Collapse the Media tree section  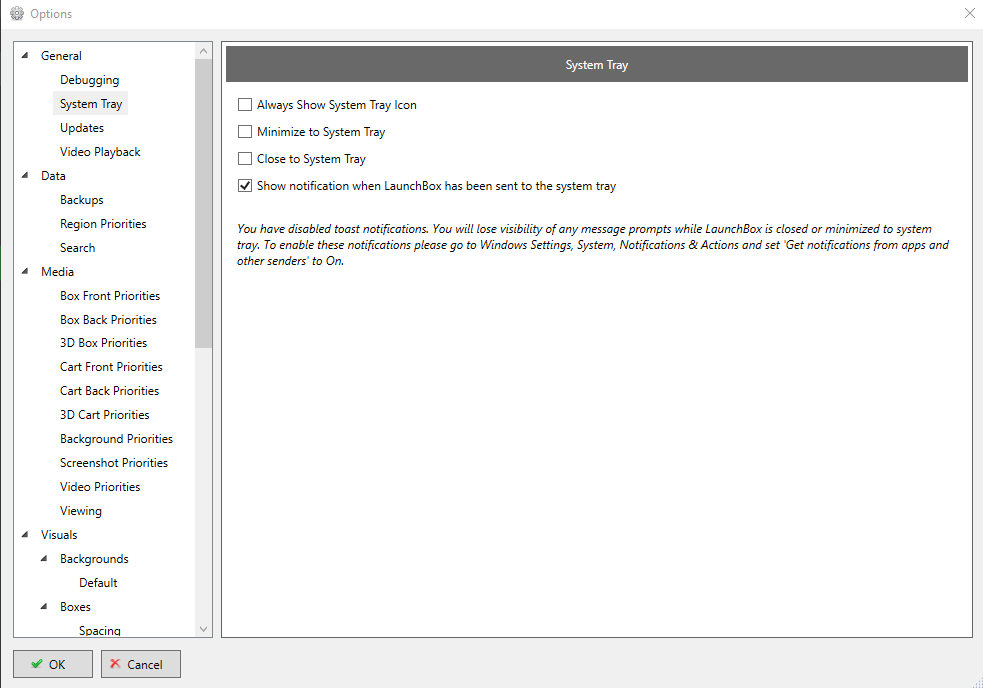click(x=25, y=272)
